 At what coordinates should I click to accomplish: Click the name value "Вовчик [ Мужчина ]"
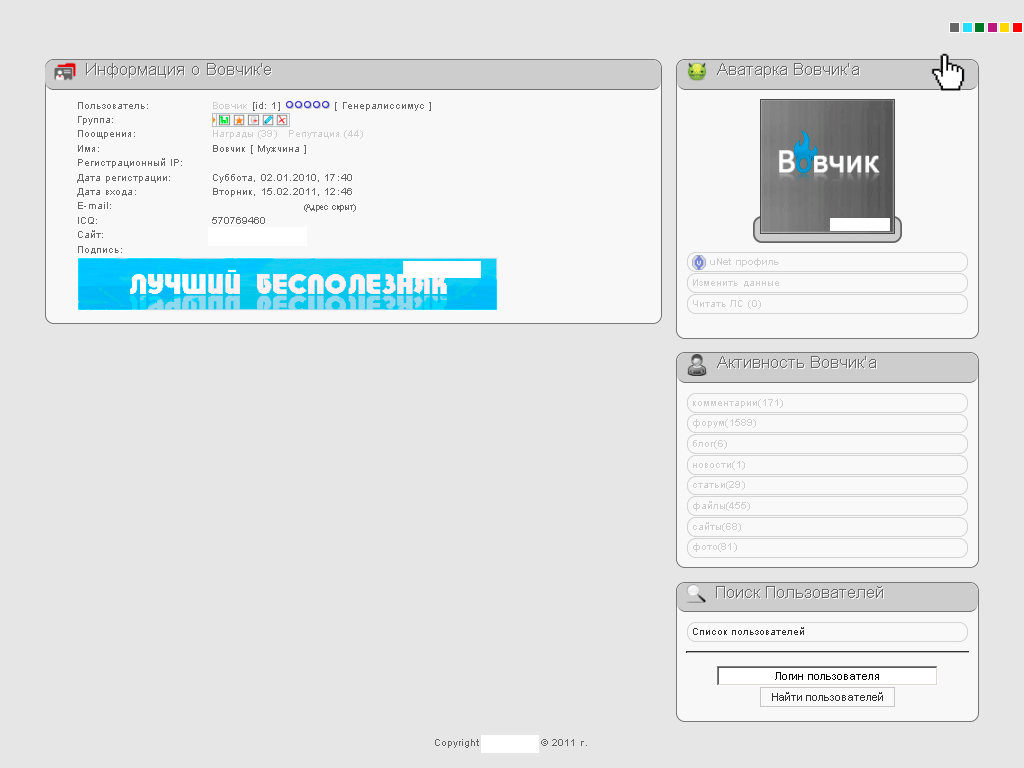click(x=259, y=149)
